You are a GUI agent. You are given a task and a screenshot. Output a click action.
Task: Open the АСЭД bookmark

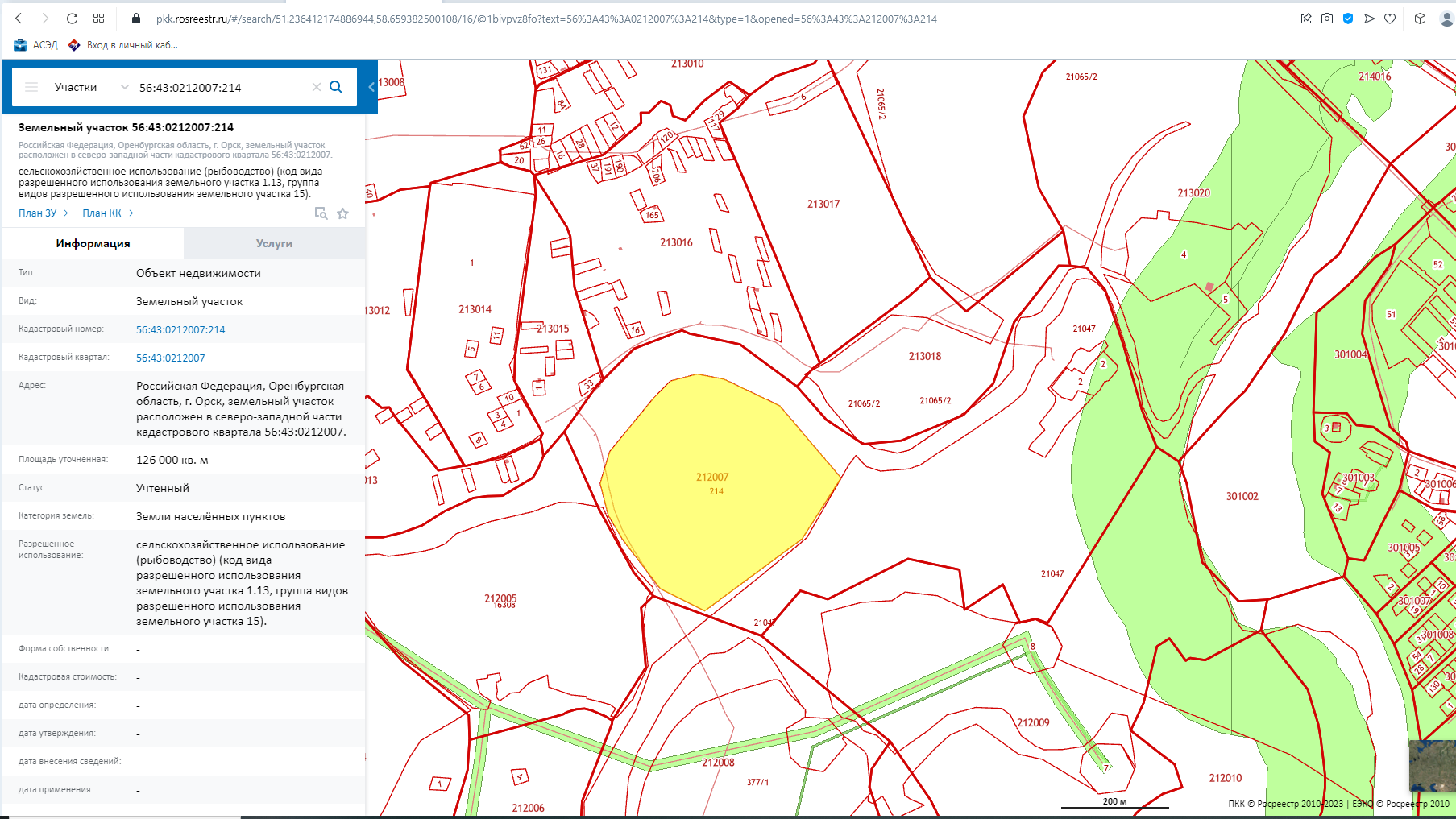pos(36,45)
